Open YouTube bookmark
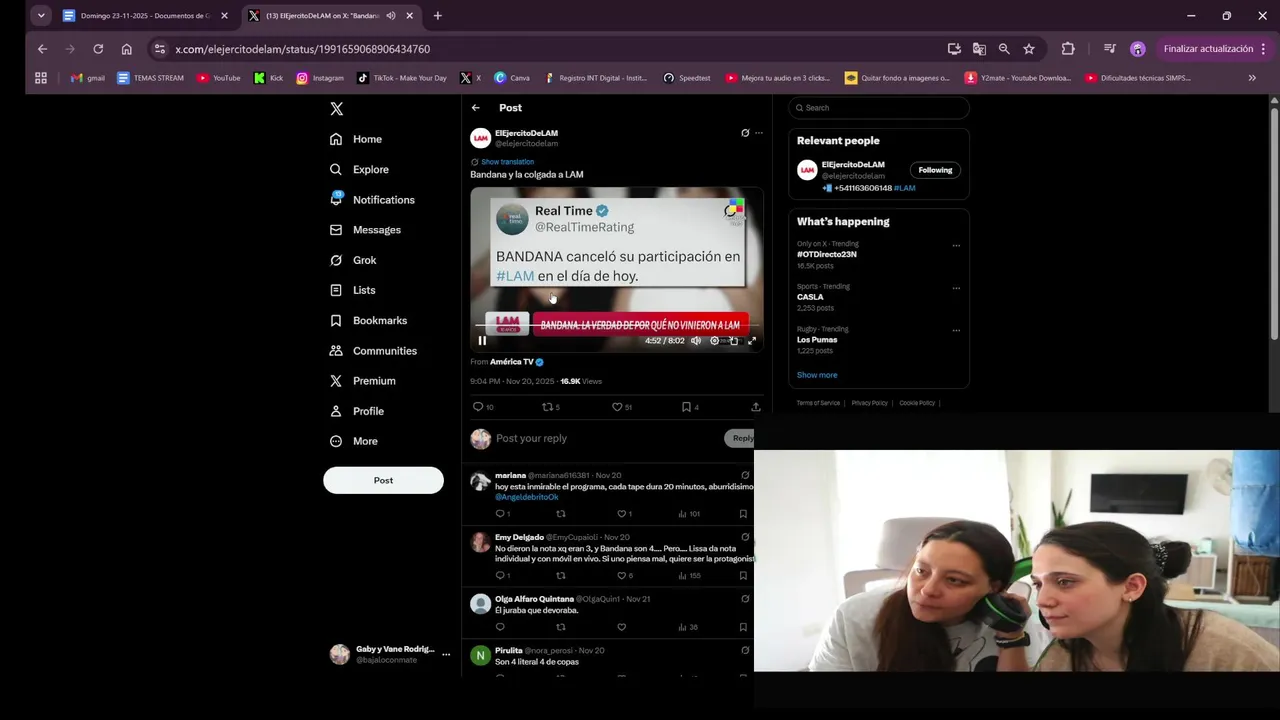1280x720 pixels. (219, 78)
